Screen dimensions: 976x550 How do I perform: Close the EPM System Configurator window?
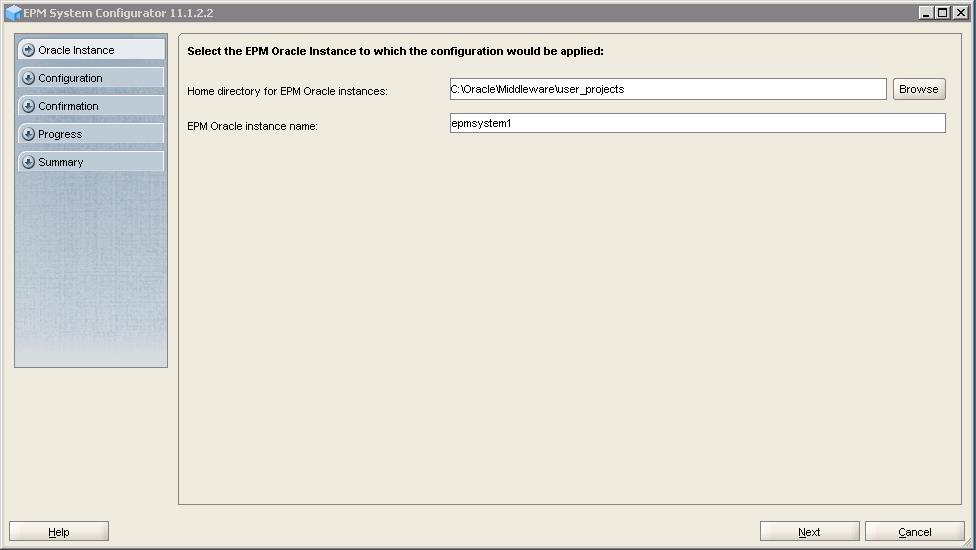961,13
